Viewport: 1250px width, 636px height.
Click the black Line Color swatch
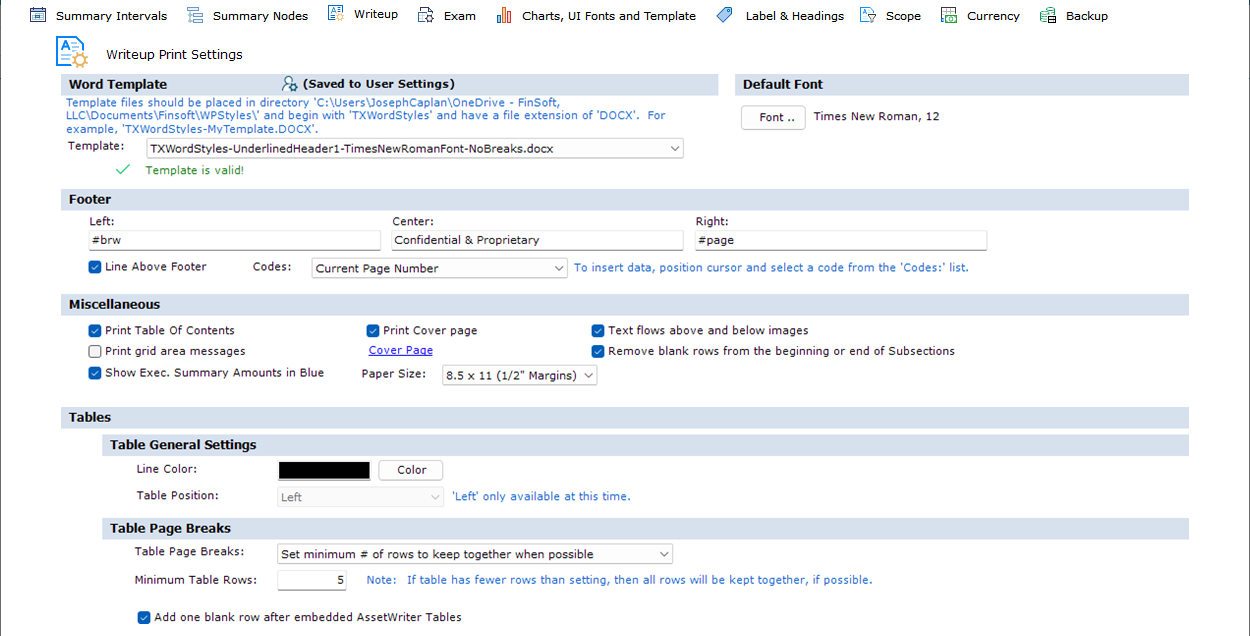(x=324, y=470)
